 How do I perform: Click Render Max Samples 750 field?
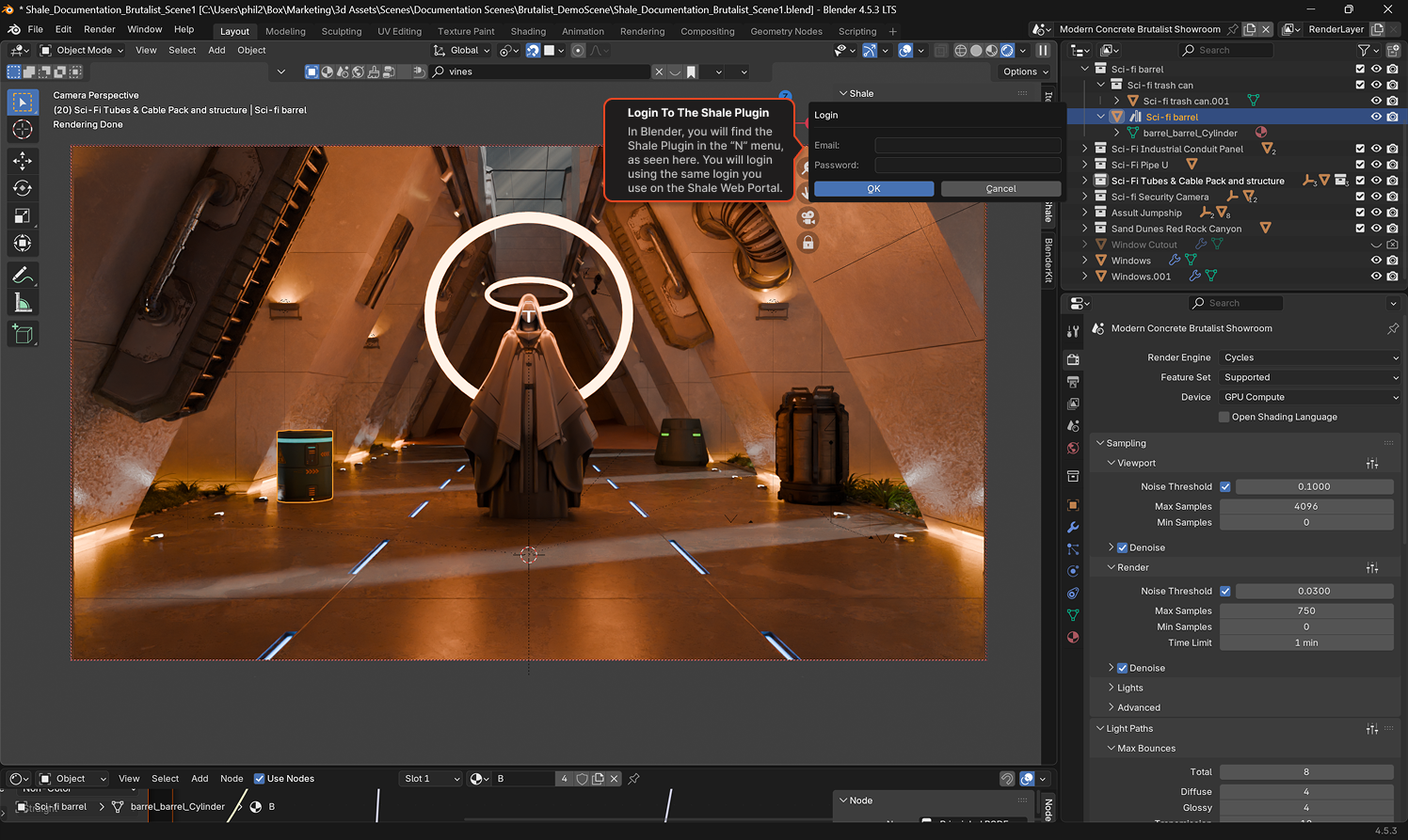pyautogui.click(x=1306, y=610)
